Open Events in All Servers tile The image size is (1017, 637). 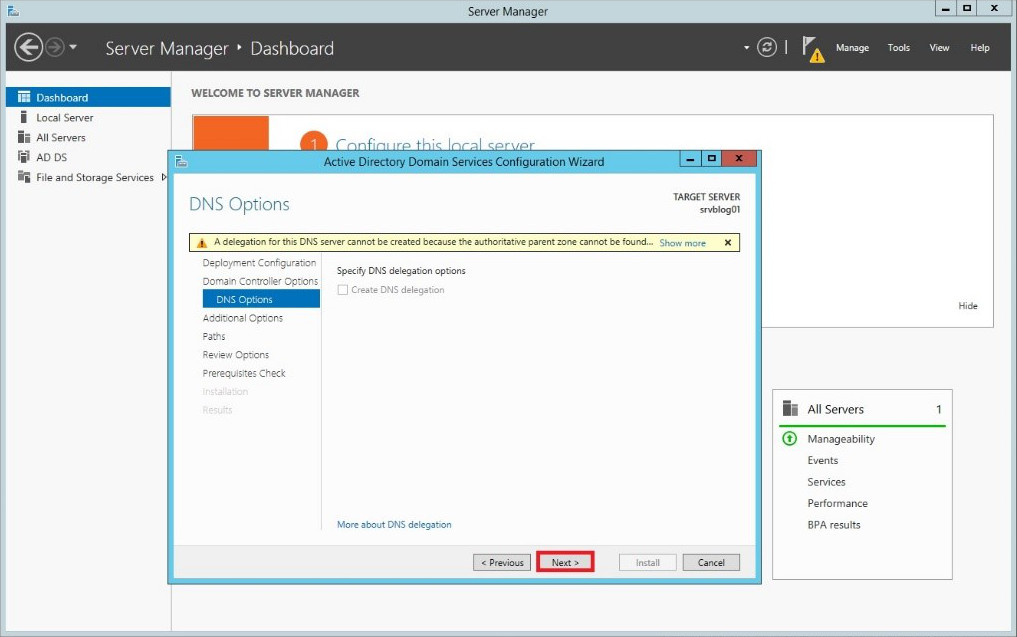(x=822, y=461)
